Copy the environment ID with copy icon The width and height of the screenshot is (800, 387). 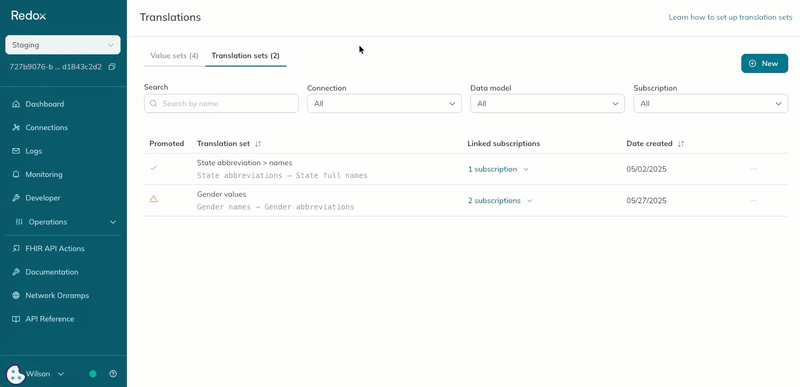pos(112,67)
